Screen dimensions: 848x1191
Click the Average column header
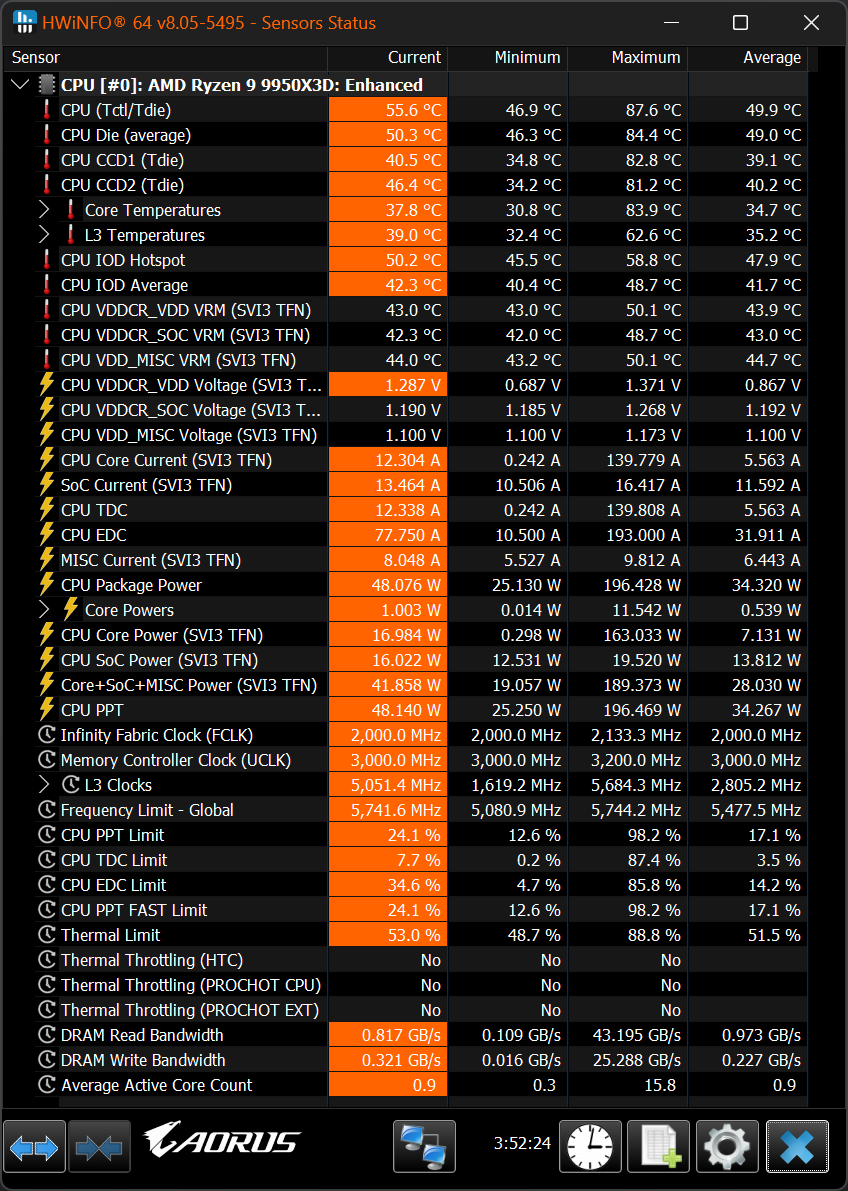(x=748, y=58)
